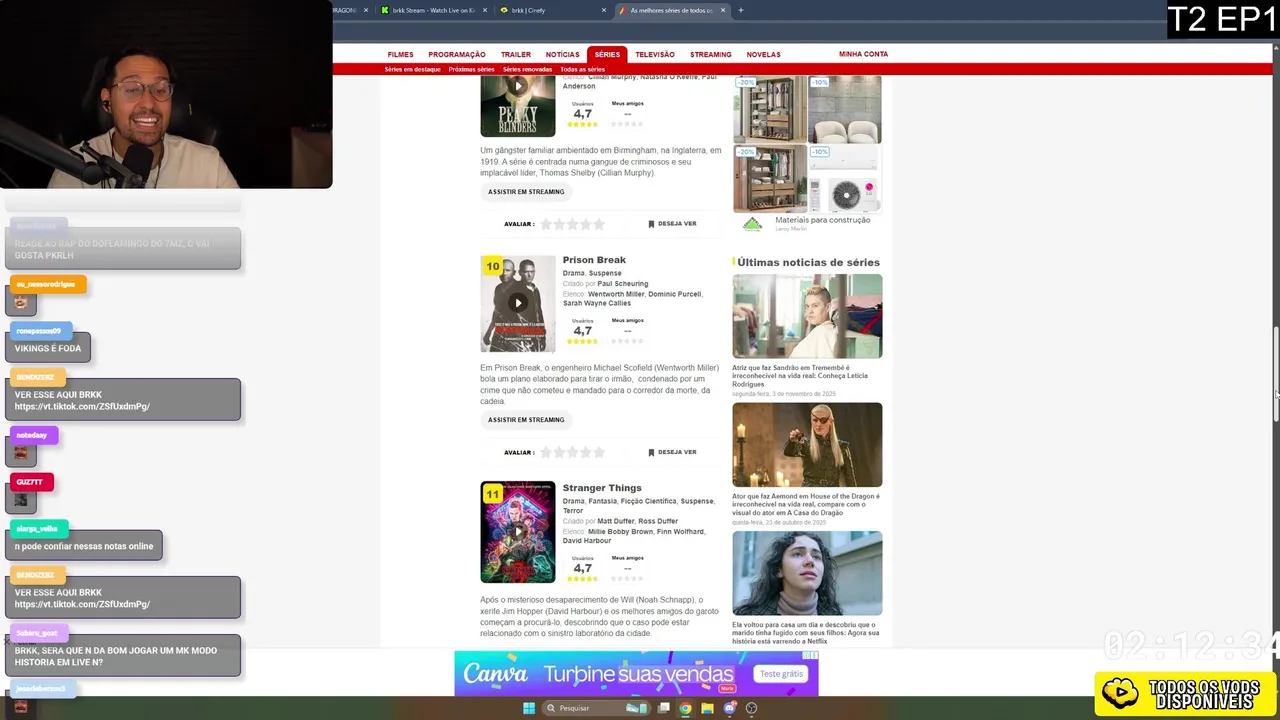This screenshot has height=720, width=1280.
Task: Select the SÉRIES menu tab
Action: pyautogui.click(x=607, y=54)
